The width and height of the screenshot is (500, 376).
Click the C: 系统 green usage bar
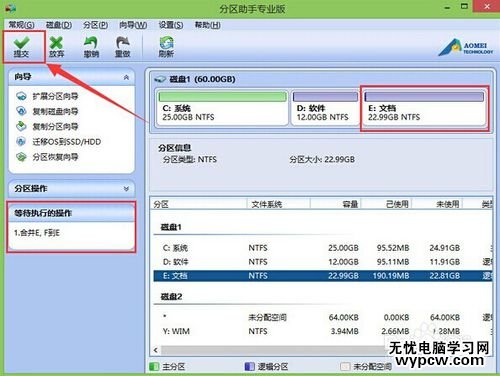tap(223, 97)
